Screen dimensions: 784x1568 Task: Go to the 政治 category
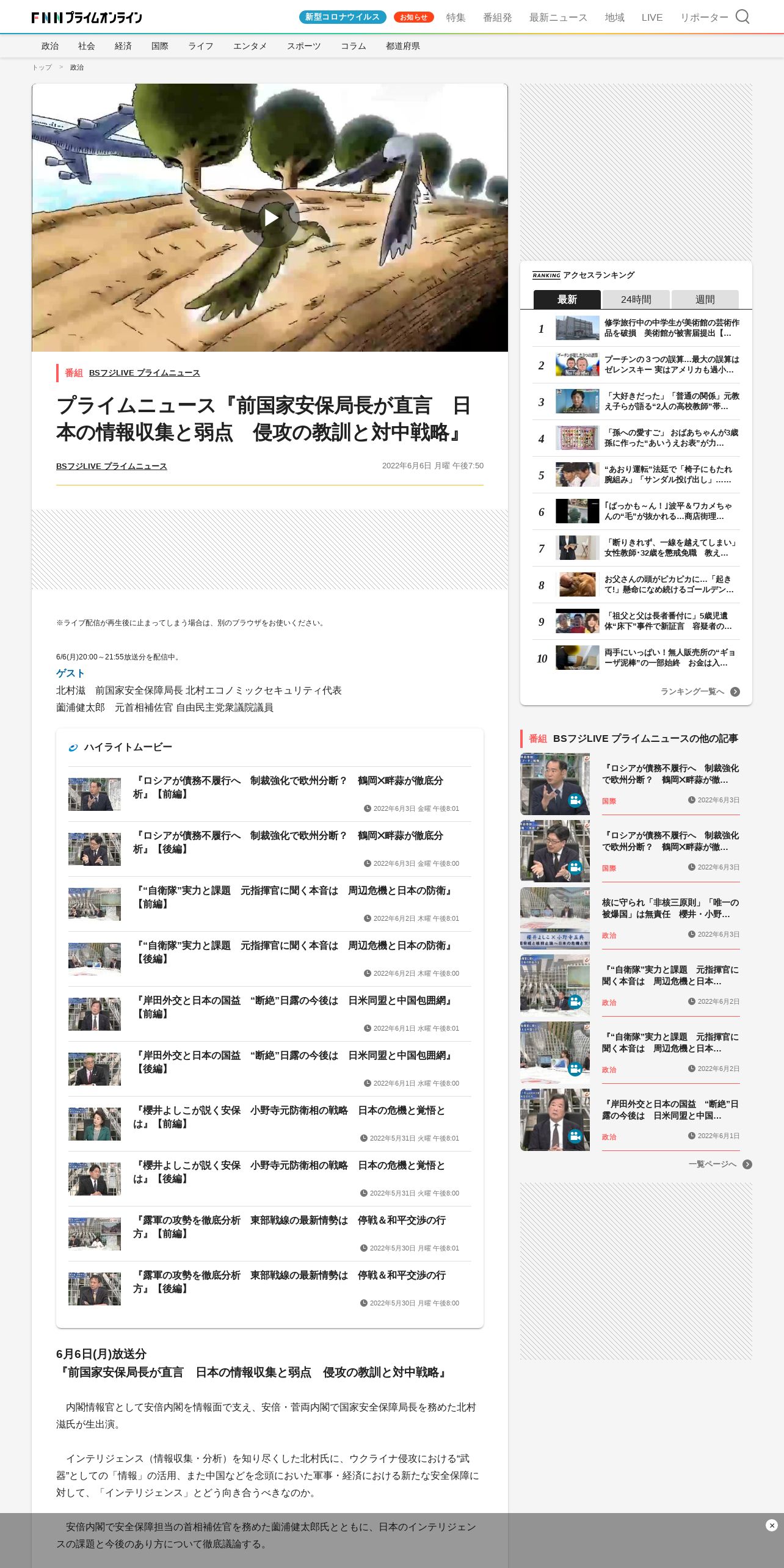point(50,46)
